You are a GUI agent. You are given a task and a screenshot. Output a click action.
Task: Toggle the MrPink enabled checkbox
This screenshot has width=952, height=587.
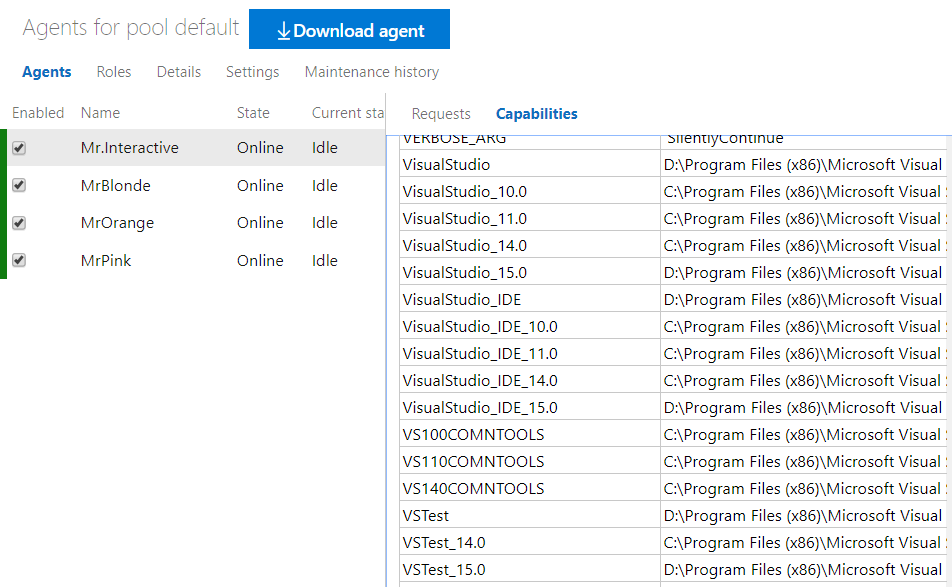point(19,260)
